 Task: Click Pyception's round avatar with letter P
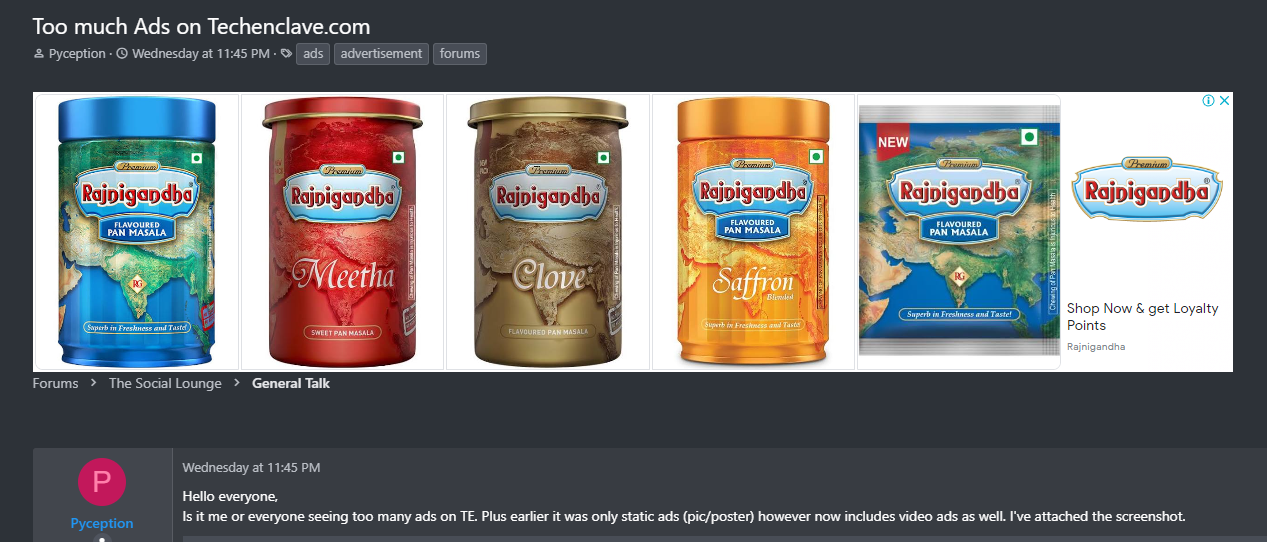[x=102, y=481]
